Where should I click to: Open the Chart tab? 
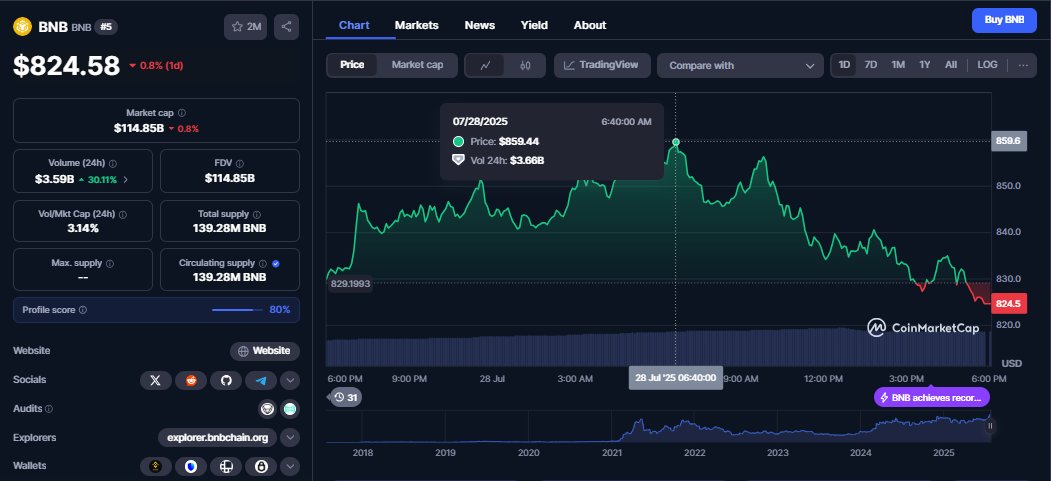point(354,25)
